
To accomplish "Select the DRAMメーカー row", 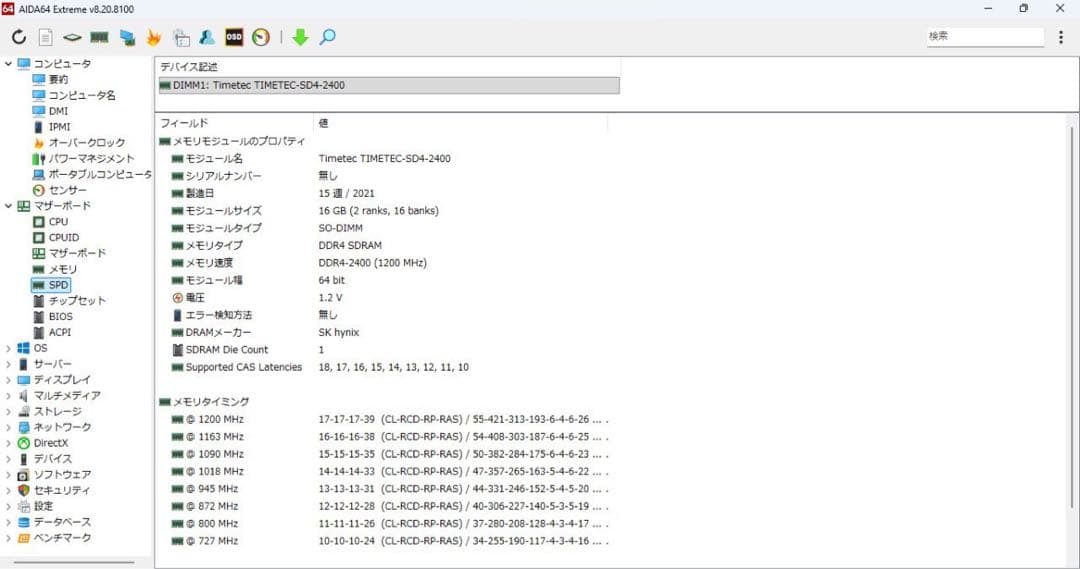I will [383, 333].
